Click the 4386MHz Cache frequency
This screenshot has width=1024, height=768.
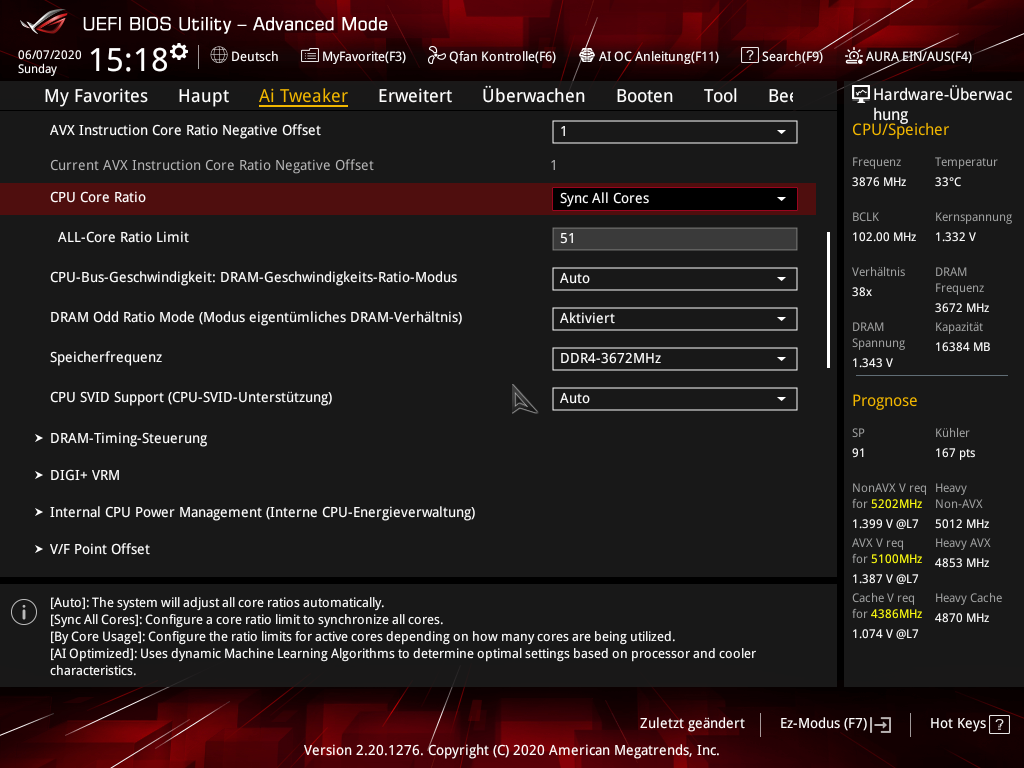(896, 614)
